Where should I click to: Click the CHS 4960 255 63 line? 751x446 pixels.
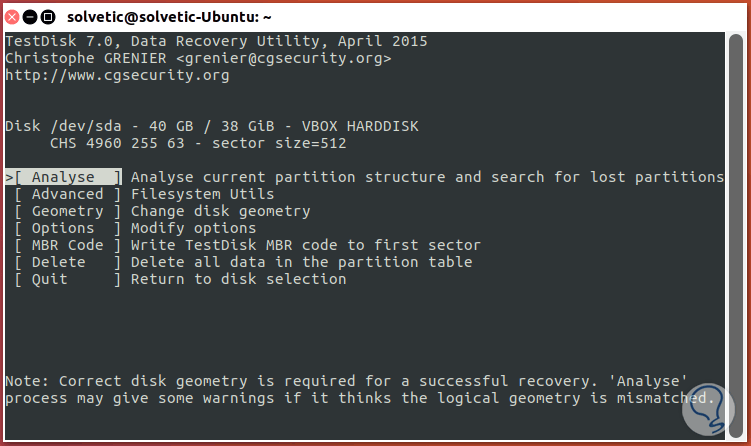click(187, 143)
